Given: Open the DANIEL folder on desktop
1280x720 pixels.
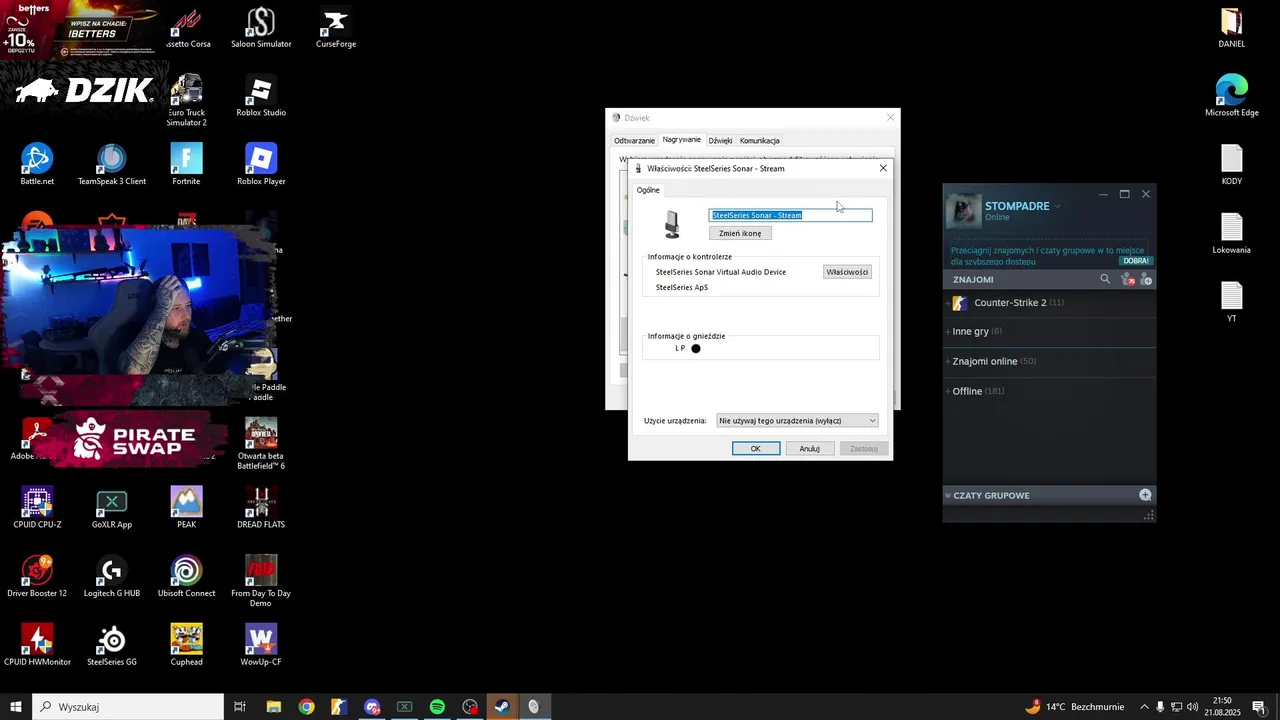Looking at the screenshot, I should [1231, 27].
